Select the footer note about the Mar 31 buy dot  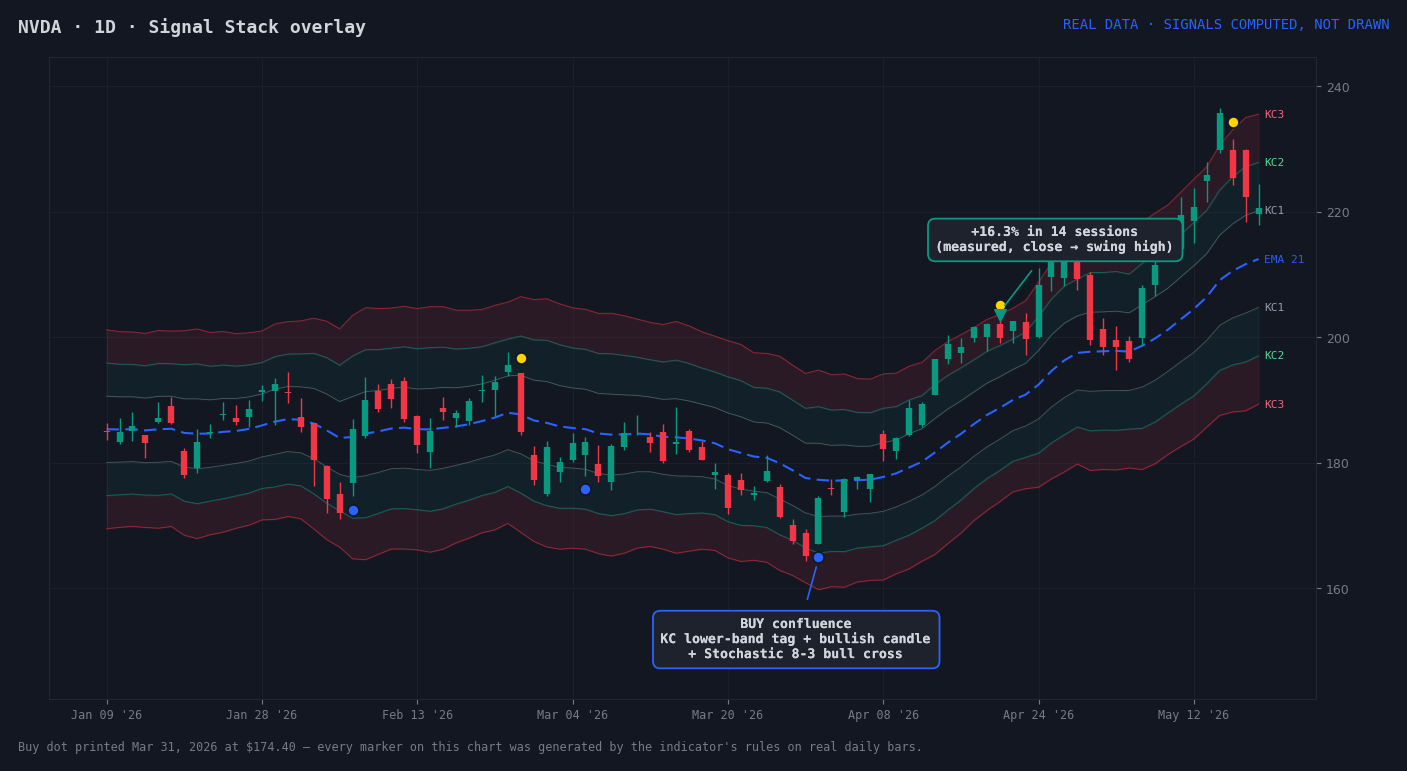(470, 747)
